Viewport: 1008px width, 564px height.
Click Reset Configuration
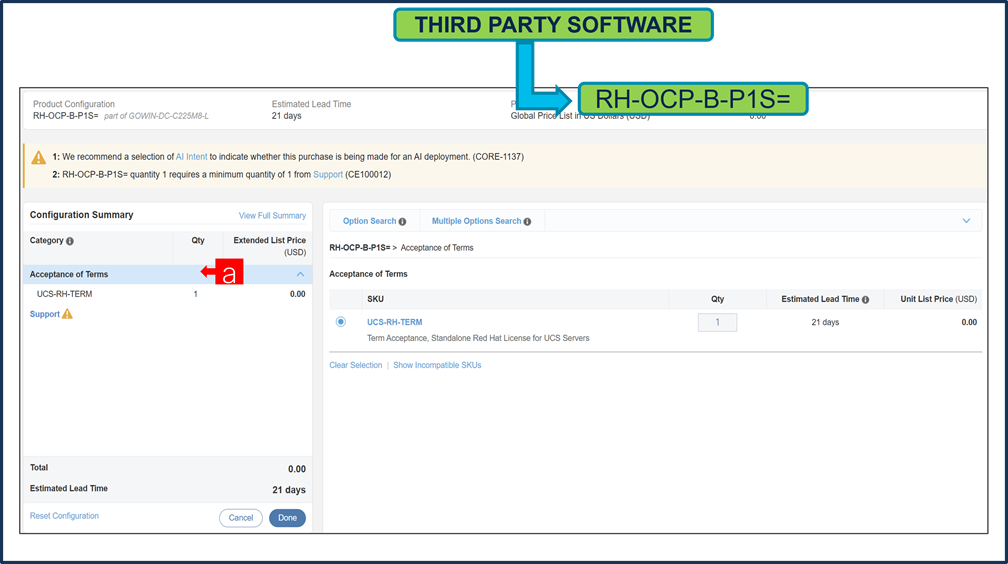[x=64, y=516]
